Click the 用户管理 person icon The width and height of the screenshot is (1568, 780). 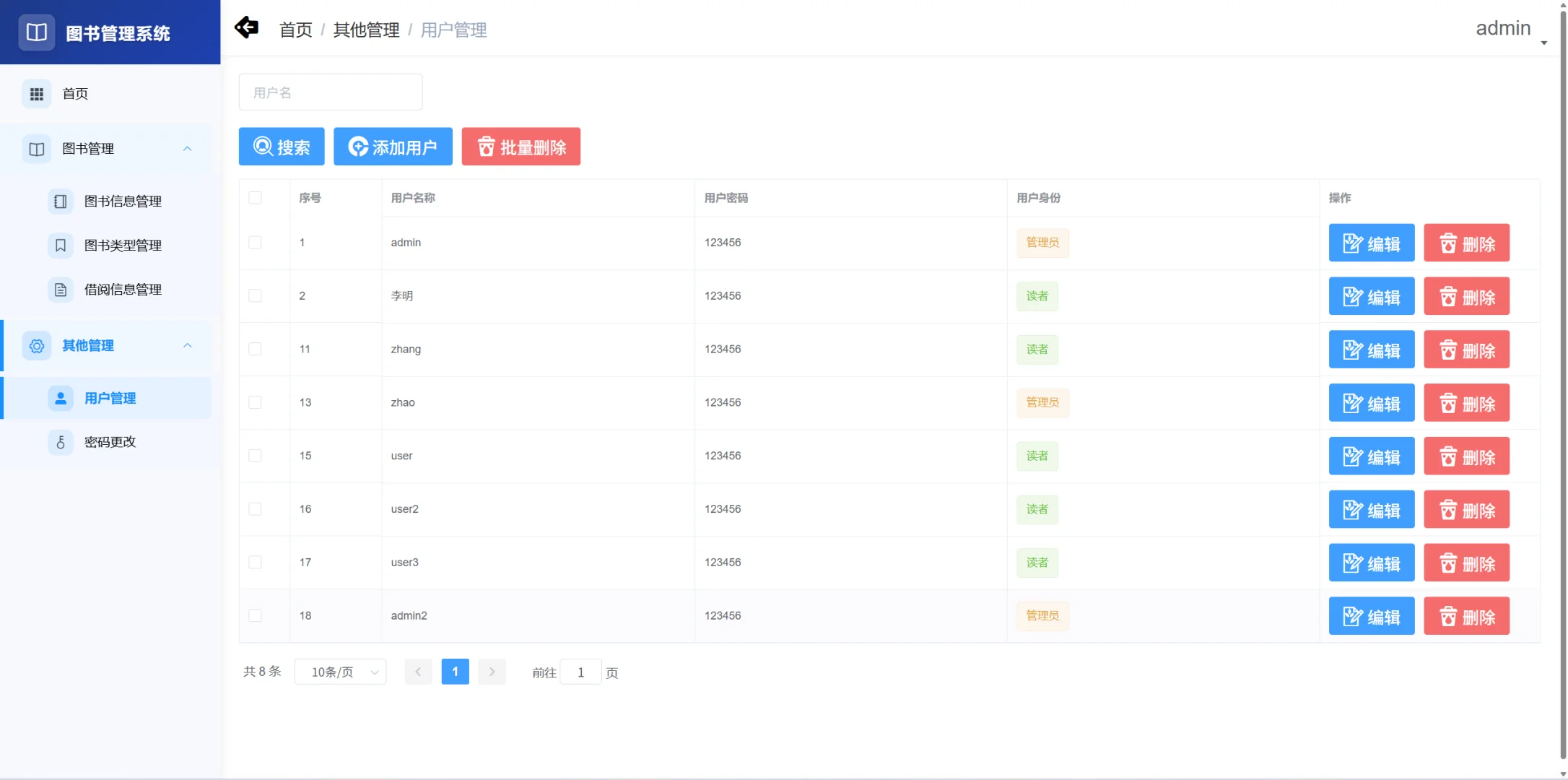pos(61,398)
